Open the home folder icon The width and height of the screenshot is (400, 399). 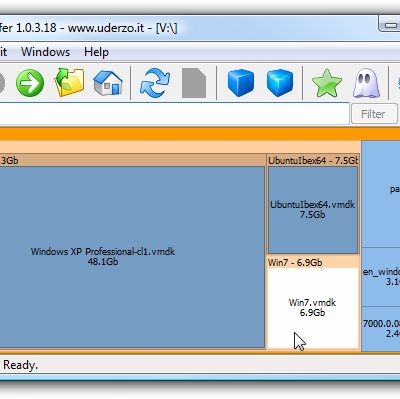pos(108,83)
